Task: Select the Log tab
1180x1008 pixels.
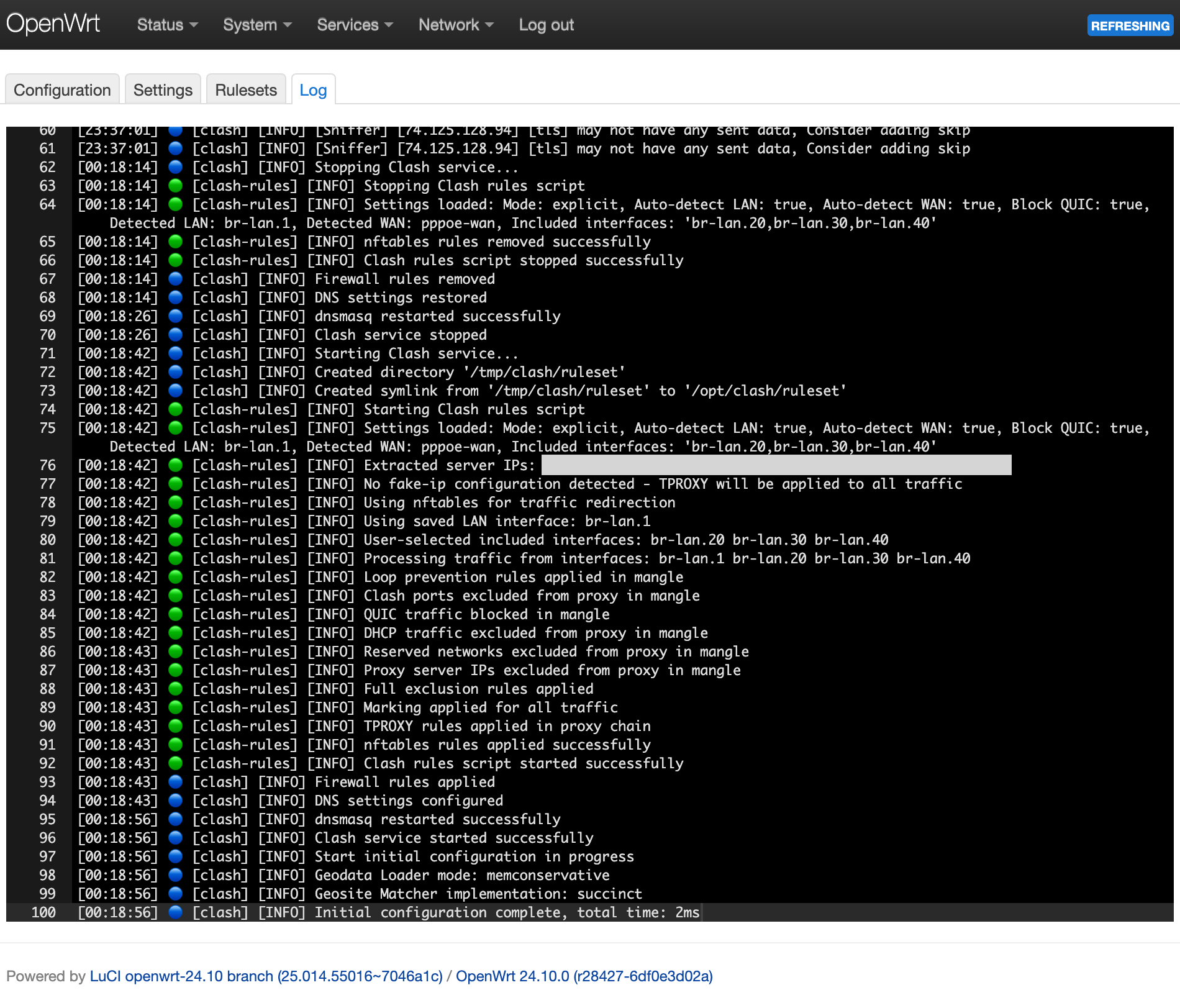Action: coord(313,89)
